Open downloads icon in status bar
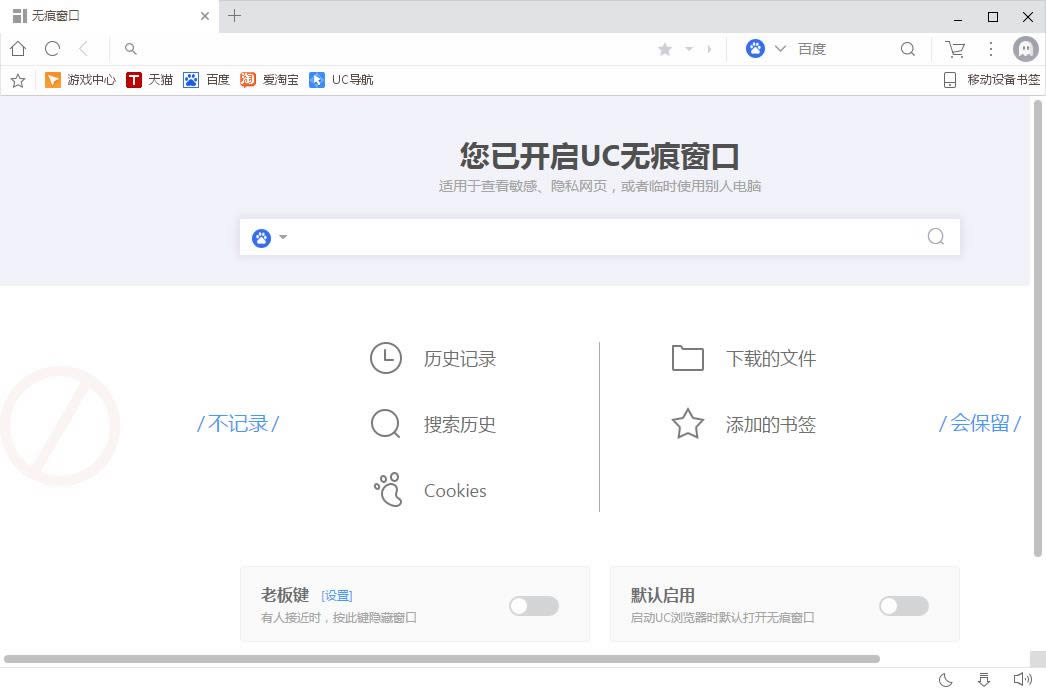This screenshot has width=1046, height=691. coord(983,680)
